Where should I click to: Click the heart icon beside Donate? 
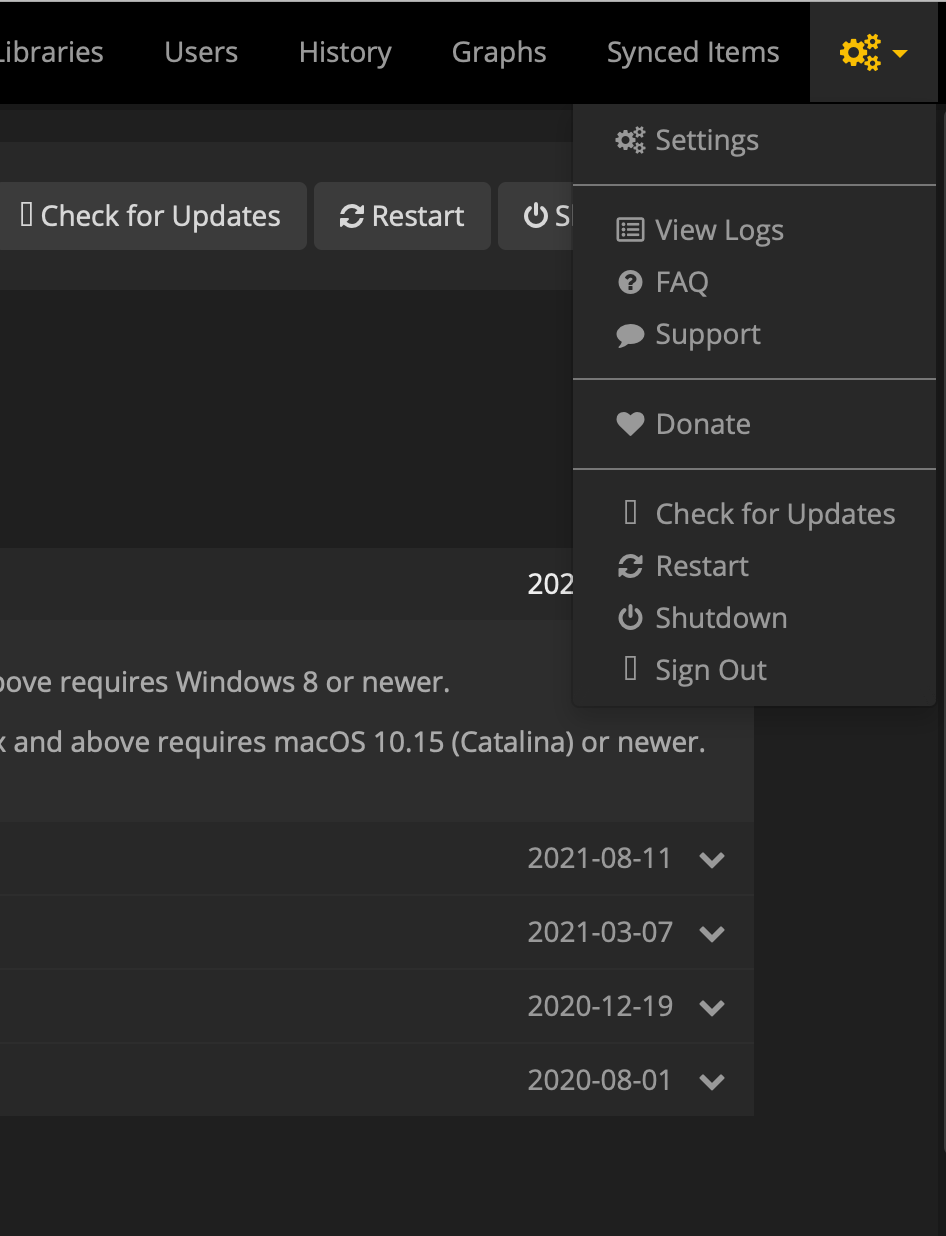click(630, 424)
